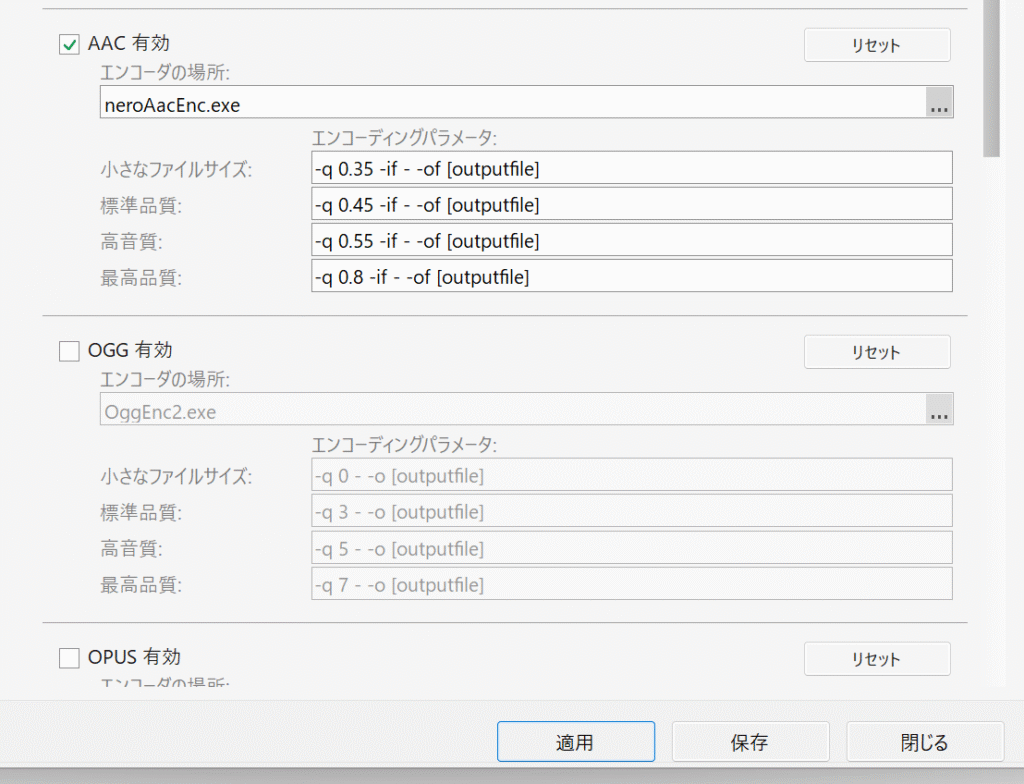Enable the OPUS 有効 checkbox
The width and height of the screenshot is (1024, 784).
[x=70, y=658]
